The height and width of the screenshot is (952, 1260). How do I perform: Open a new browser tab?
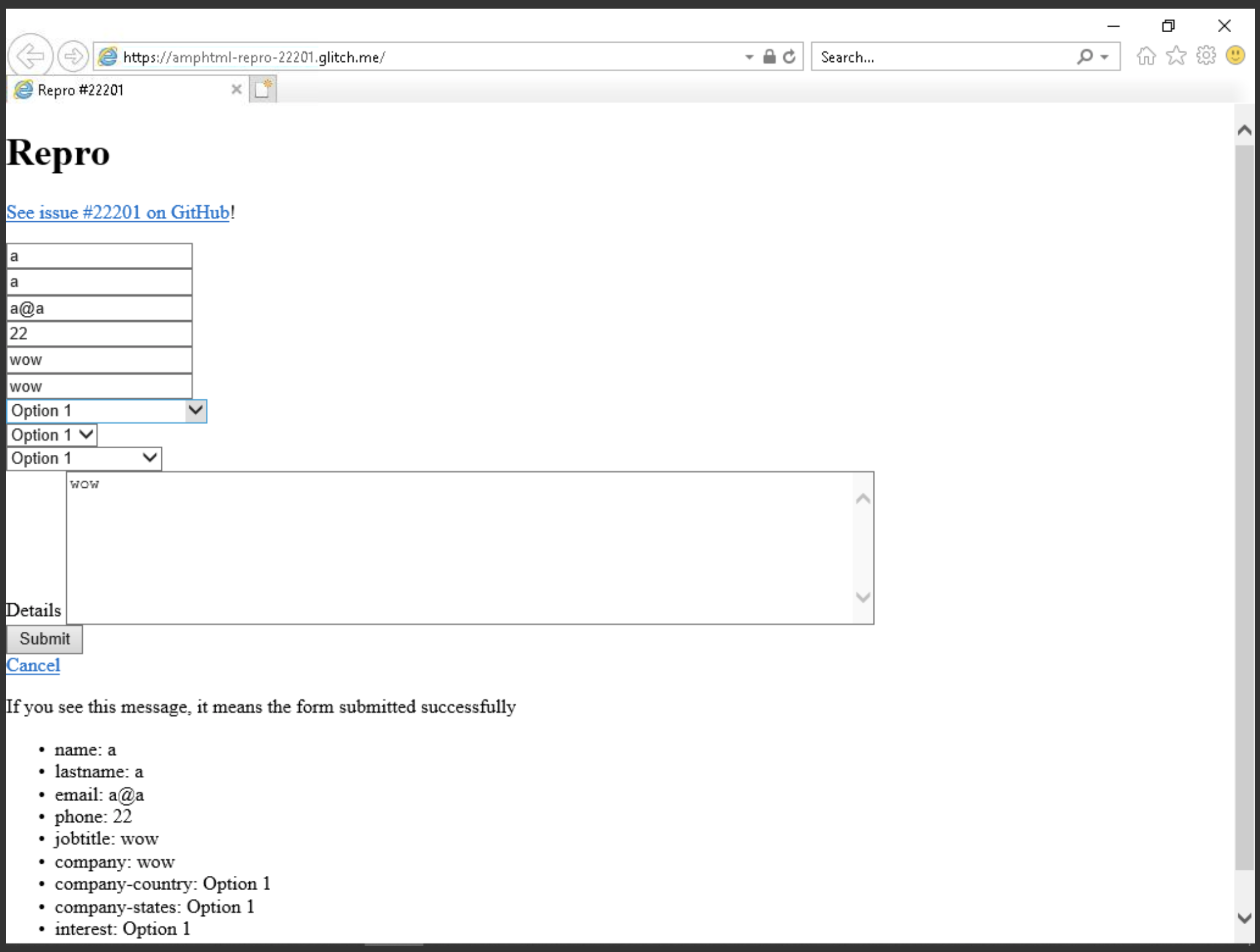(262, 88)
